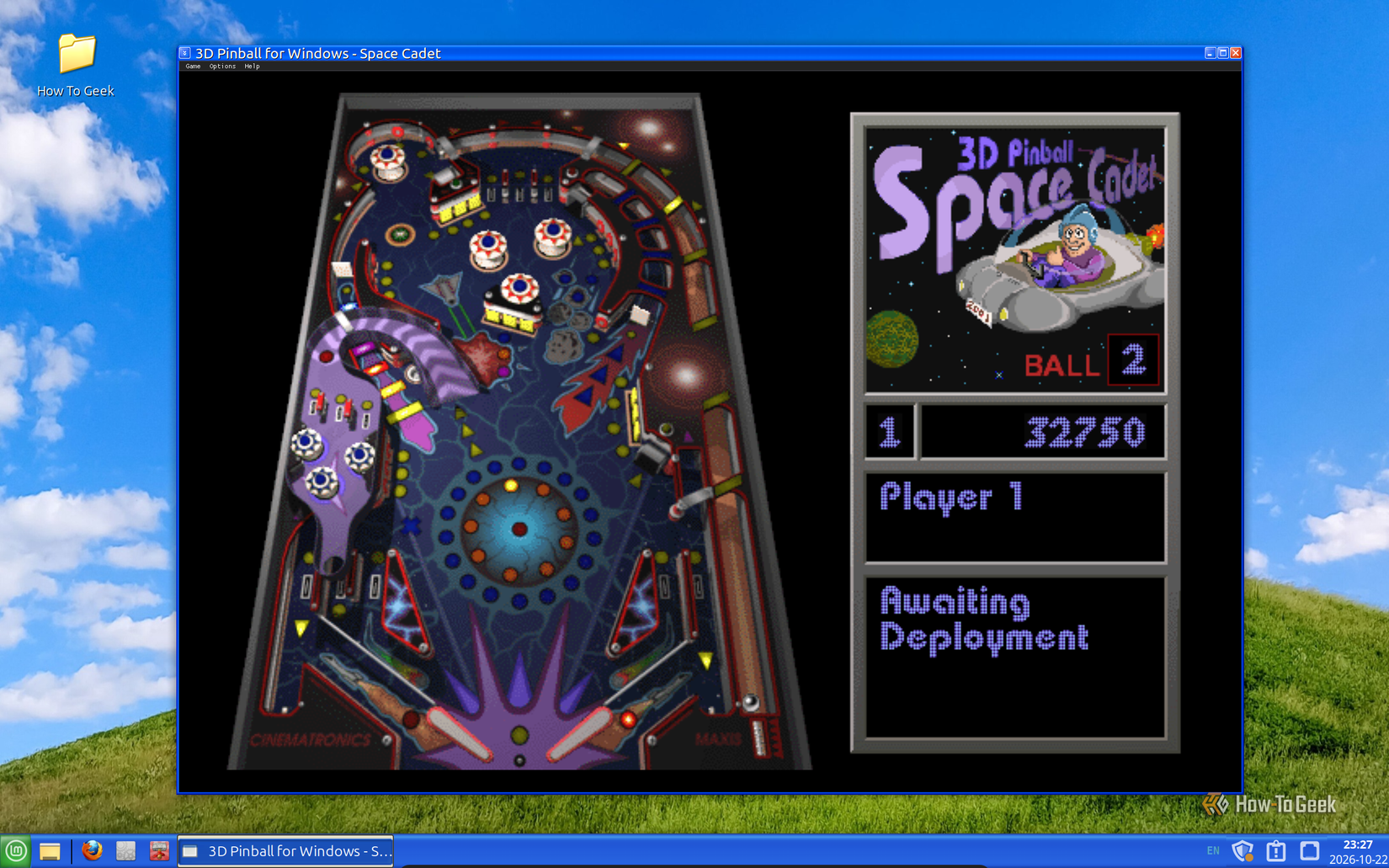Open the update manager shield tray icon
1389x868 pixels.
click(1243, 851)
